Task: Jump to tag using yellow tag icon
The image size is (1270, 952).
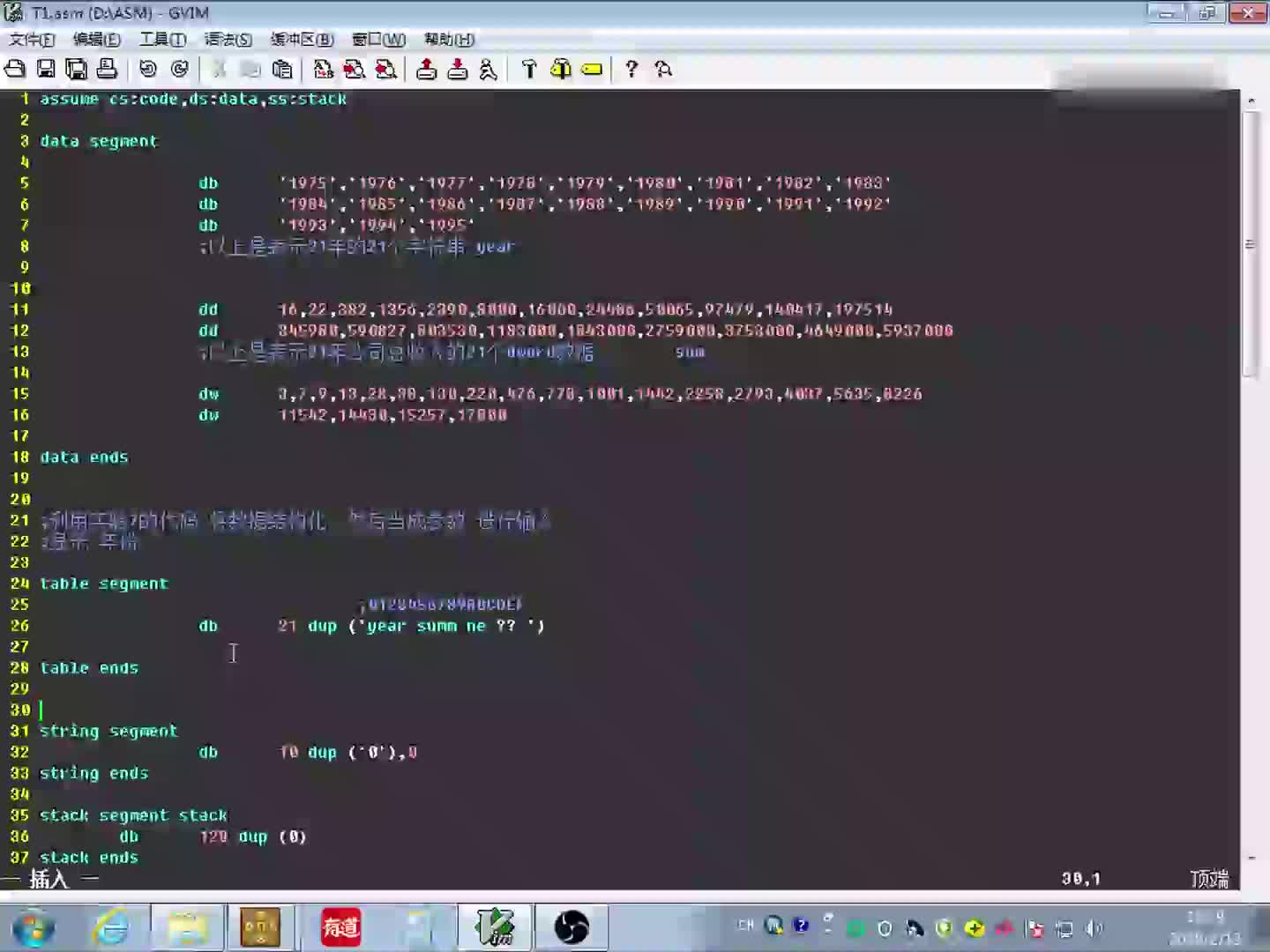Action: 592,69
